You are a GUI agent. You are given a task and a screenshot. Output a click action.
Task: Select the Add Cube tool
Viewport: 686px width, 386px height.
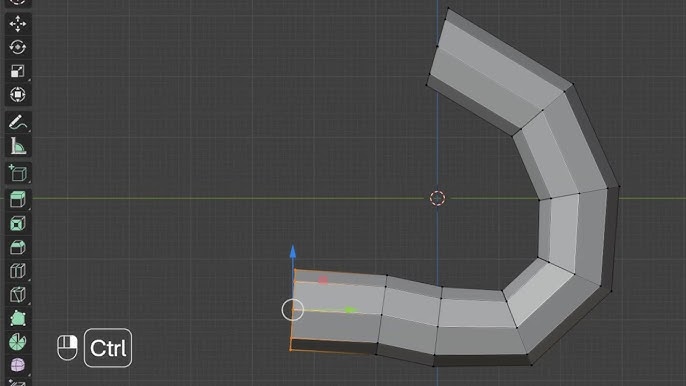pos(18,173)
